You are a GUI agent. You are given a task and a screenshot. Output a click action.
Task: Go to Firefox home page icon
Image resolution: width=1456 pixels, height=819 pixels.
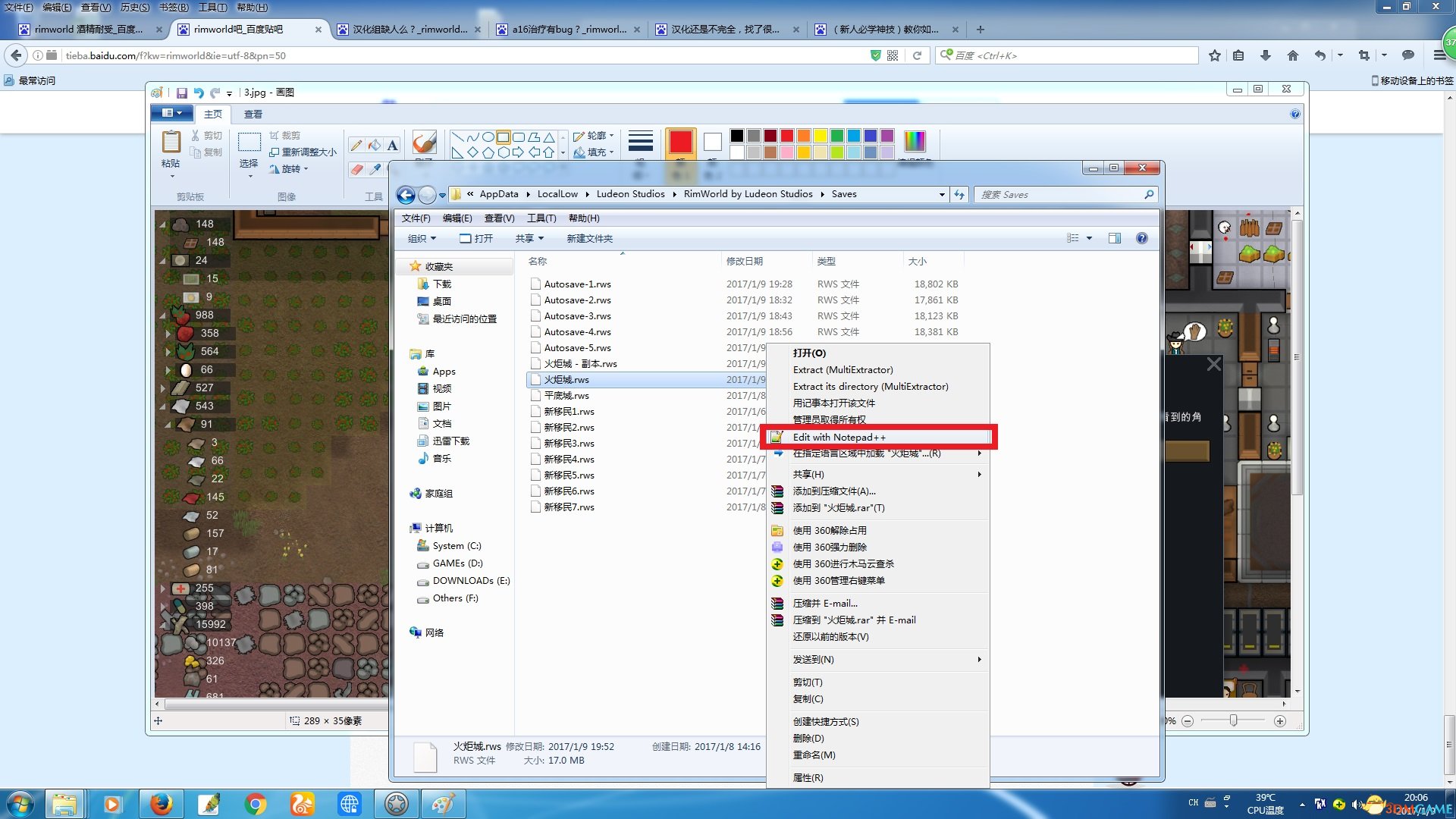point(1293,55)
